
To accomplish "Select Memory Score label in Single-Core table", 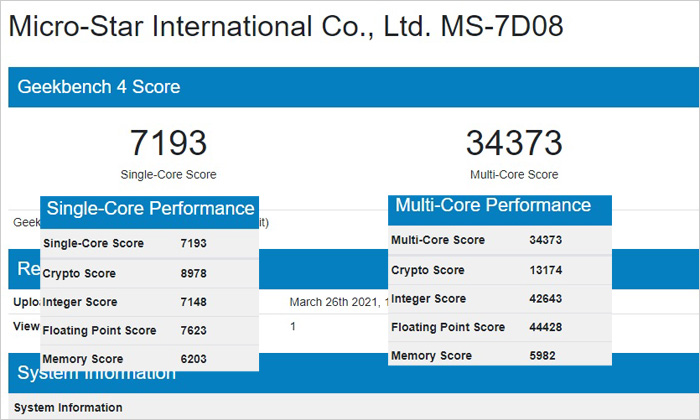I will [x=83, y=359].
